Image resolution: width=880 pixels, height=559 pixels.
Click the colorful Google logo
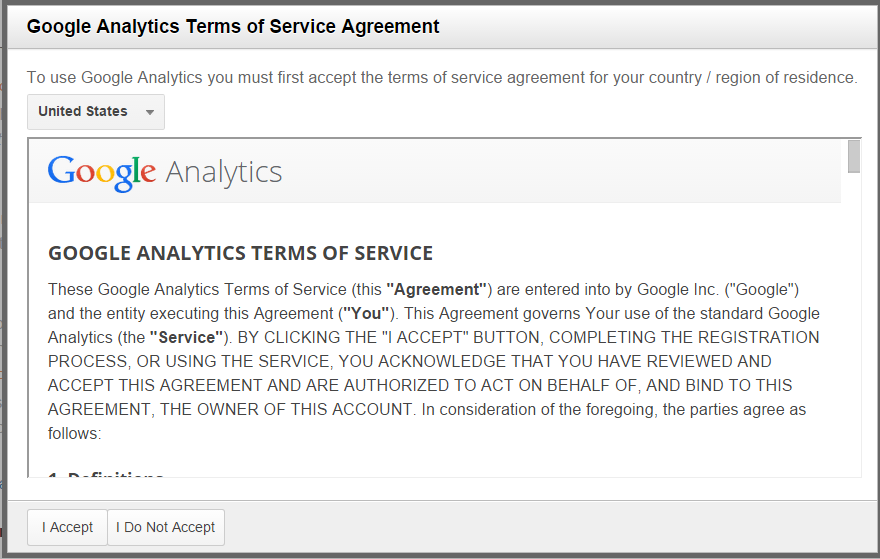pyautogui.click(x=102, y=173)
